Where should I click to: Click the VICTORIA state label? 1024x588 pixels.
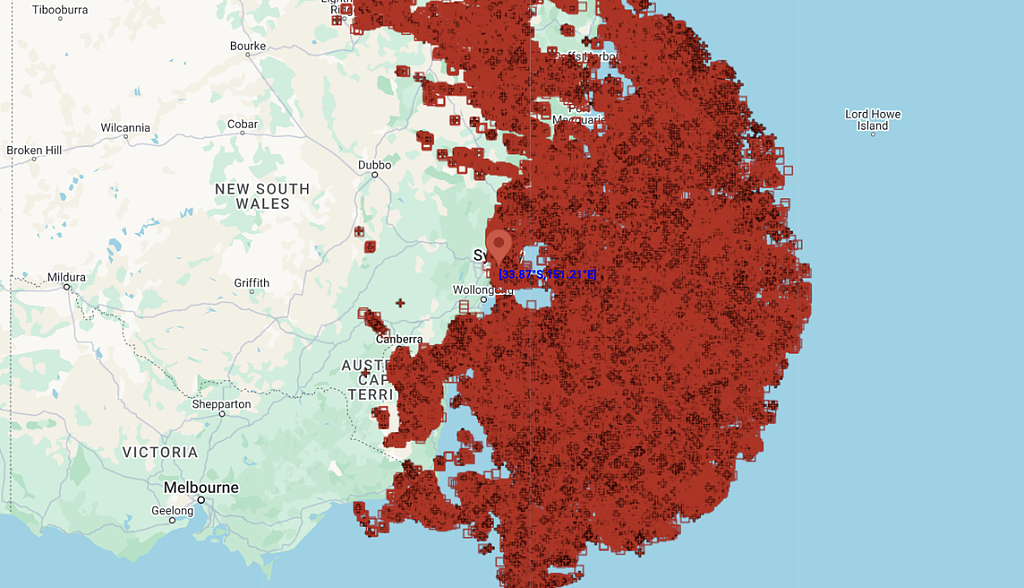click(x=160, y=452)
